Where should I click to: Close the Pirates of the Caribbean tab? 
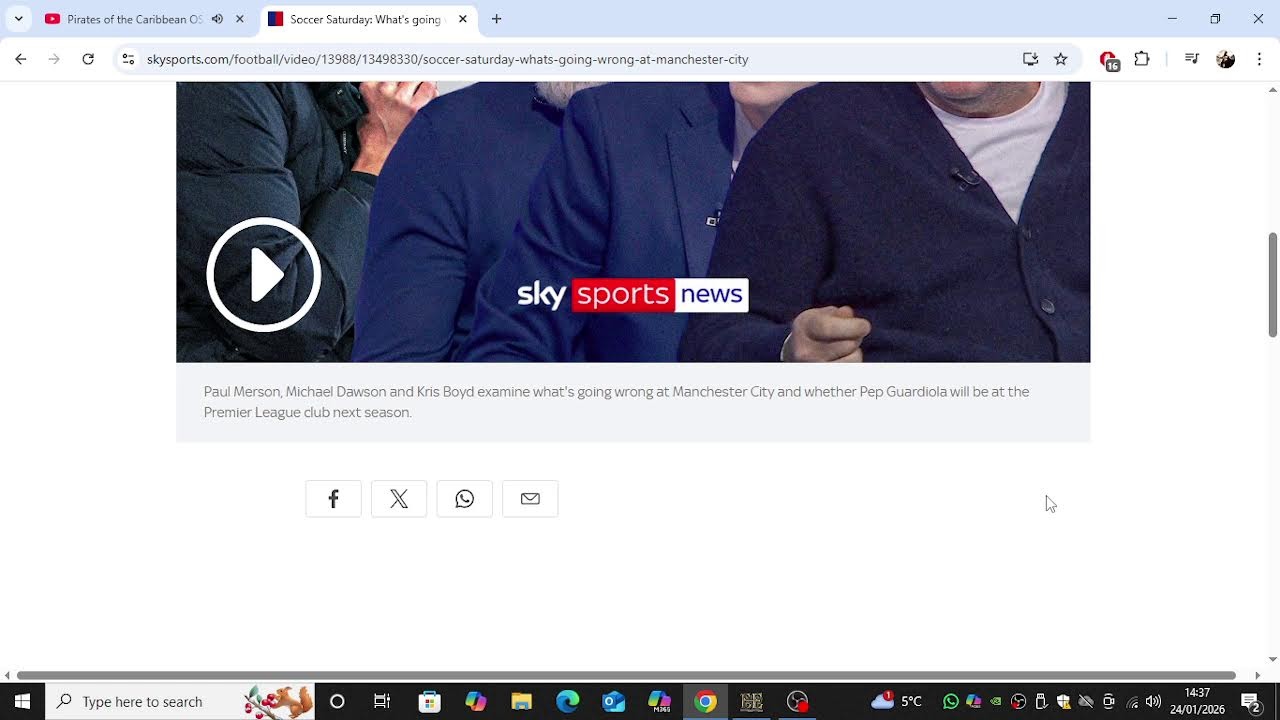click(x=240, y=19)
